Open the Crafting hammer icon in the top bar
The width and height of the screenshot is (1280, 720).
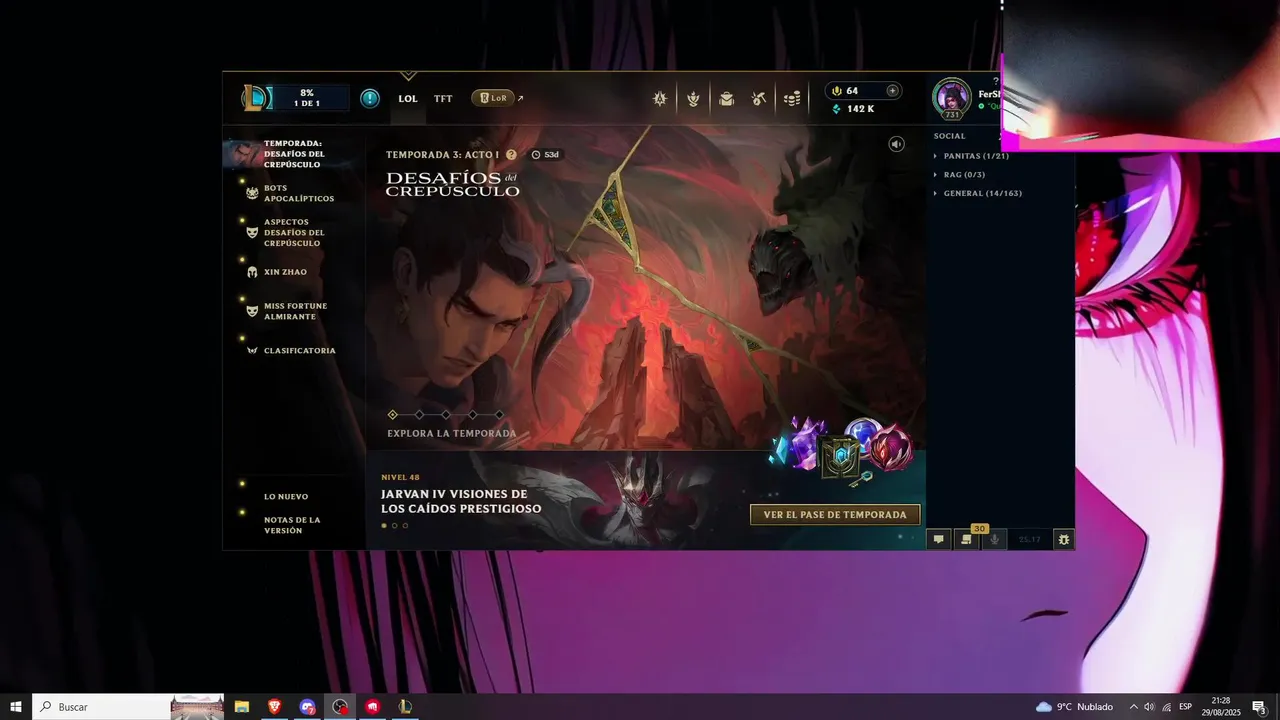(x=759, y=98)
